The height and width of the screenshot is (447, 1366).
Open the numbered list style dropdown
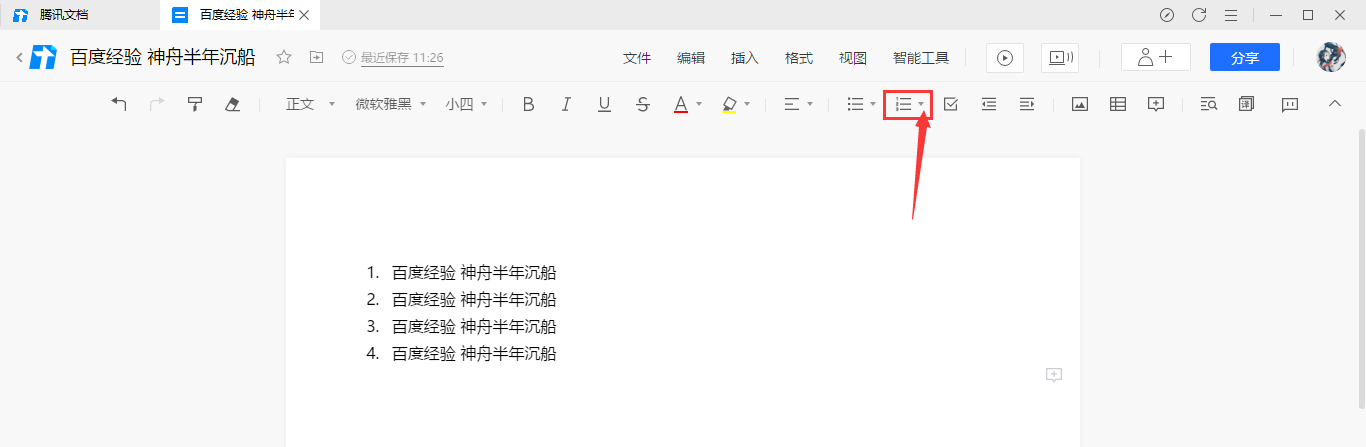click(x=921, y=104)
